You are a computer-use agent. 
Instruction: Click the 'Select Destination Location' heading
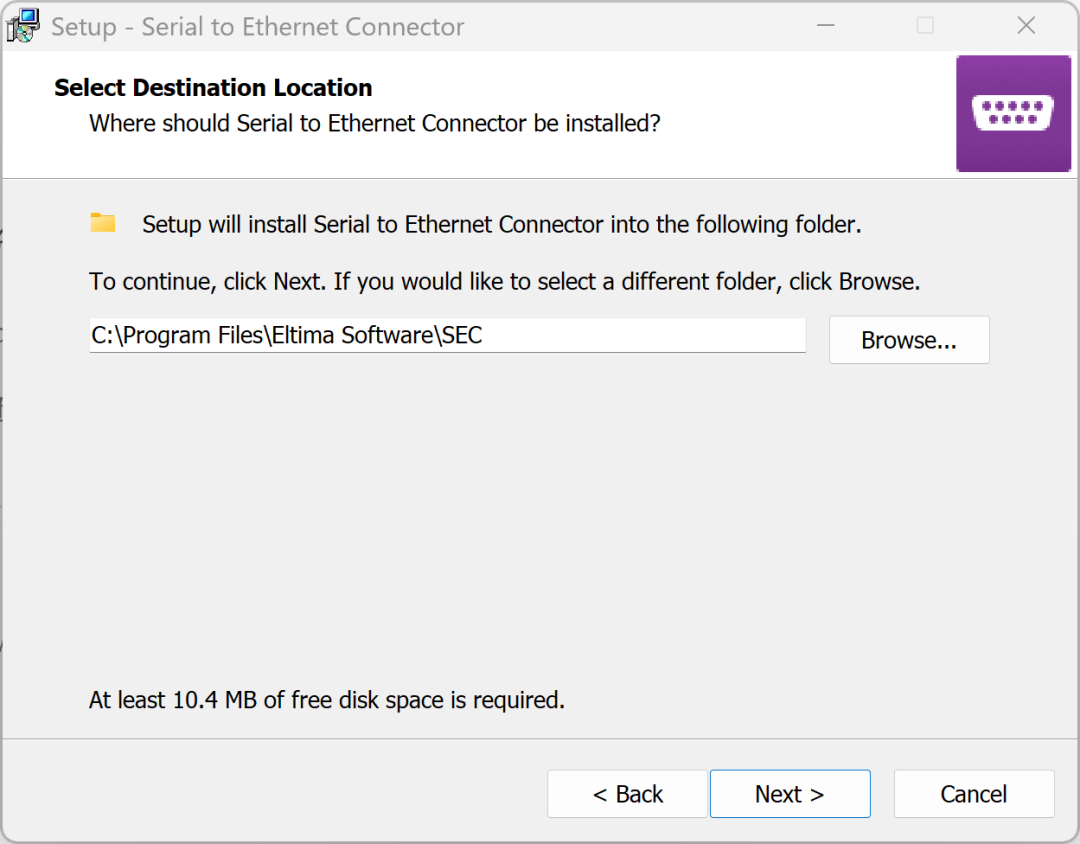(x=213, y=88)
